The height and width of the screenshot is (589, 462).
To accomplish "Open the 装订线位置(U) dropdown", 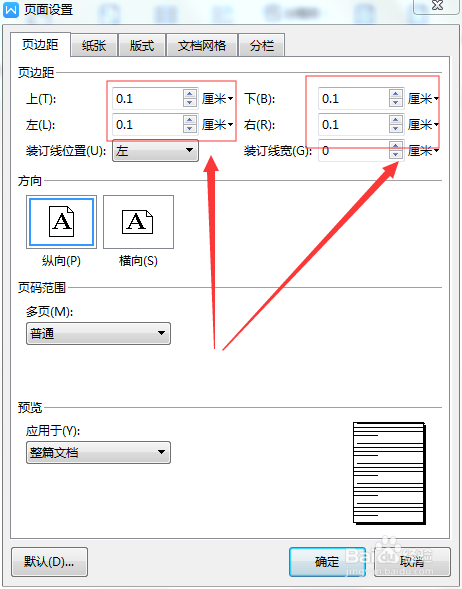I will click(156, 151).
